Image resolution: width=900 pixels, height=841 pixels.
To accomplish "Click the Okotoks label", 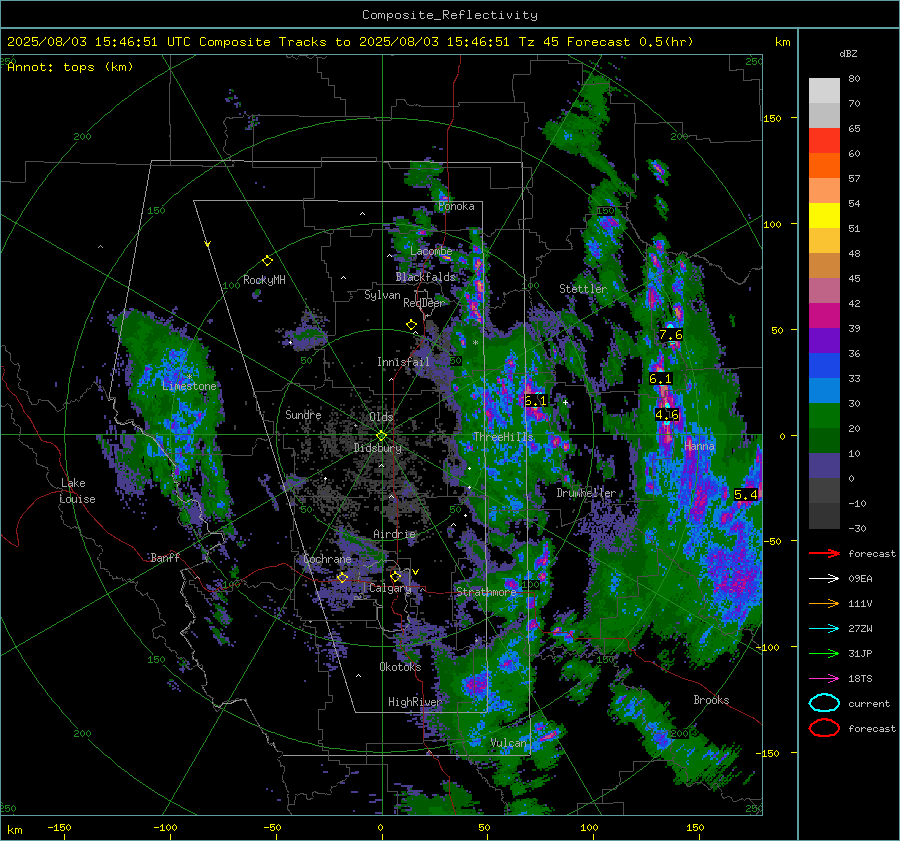I will pyautogui.click(x=400, y=666).
